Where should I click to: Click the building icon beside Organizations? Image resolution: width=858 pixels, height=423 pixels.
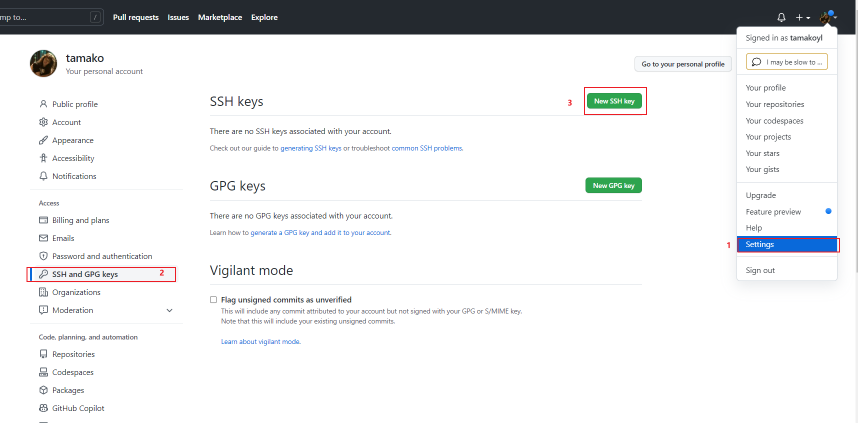[43, 292]
